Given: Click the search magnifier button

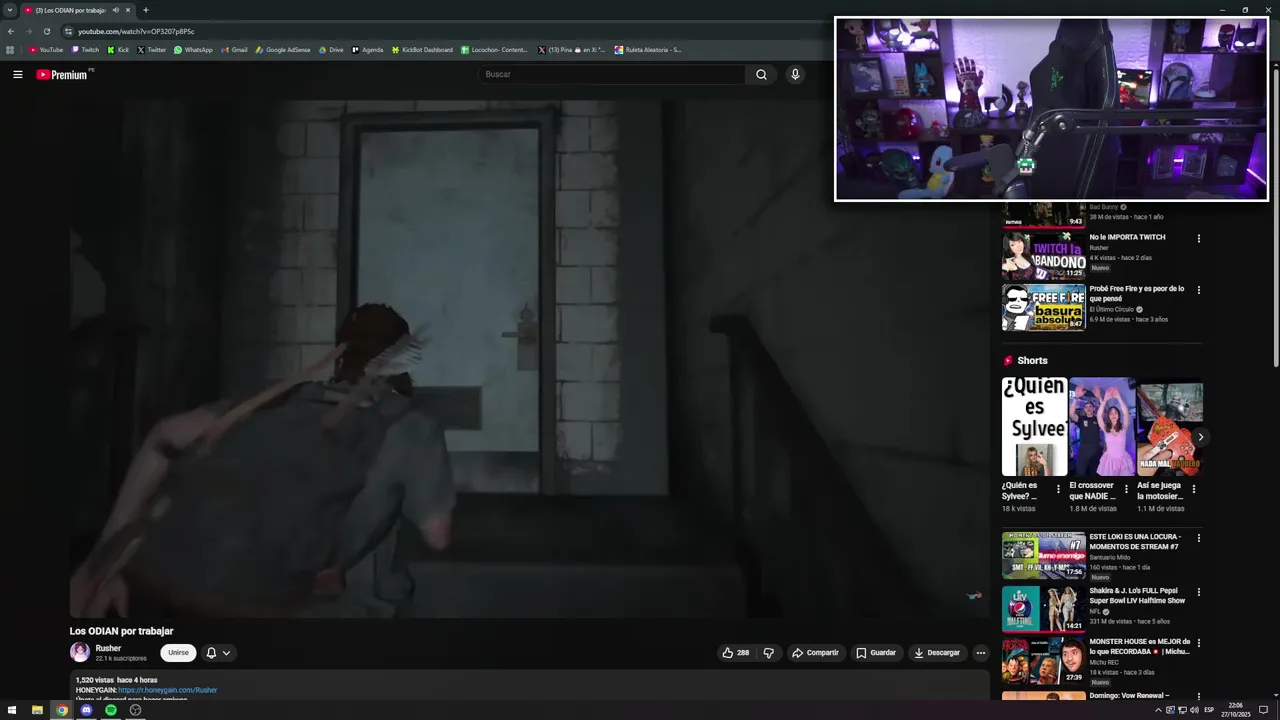Looking at the screenshot, I should [761, 74].
